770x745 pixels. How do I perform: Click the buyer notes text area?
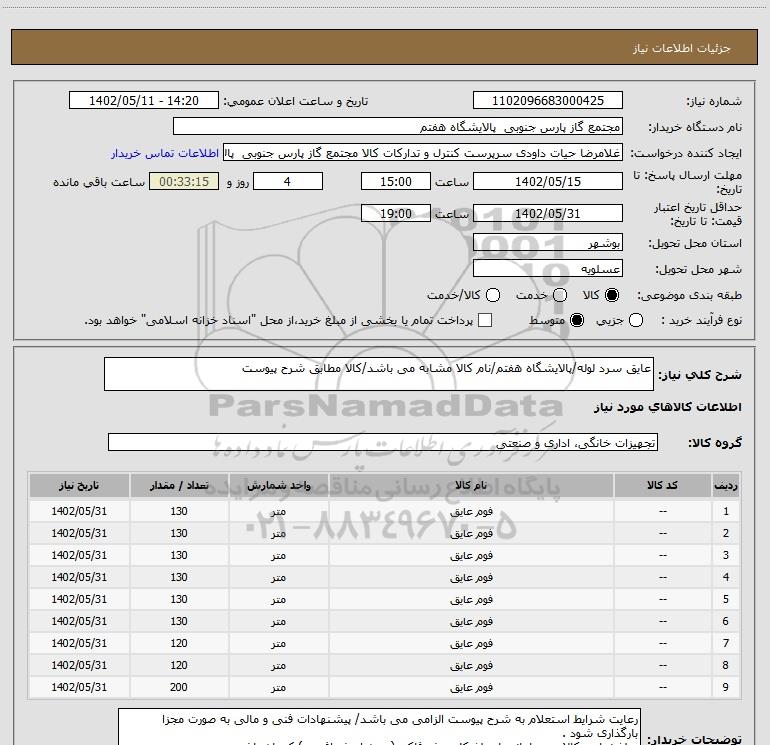point(379,727)
